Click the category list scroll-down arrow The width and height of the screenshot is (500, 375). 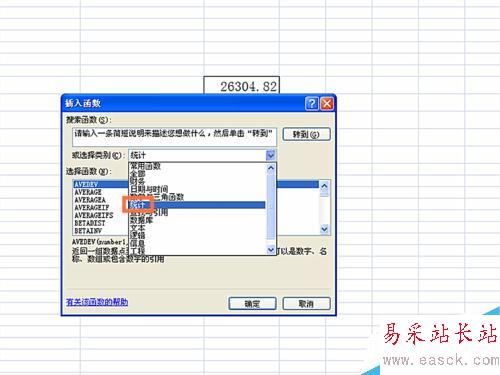pyautogui.click(x=271, y=250)
